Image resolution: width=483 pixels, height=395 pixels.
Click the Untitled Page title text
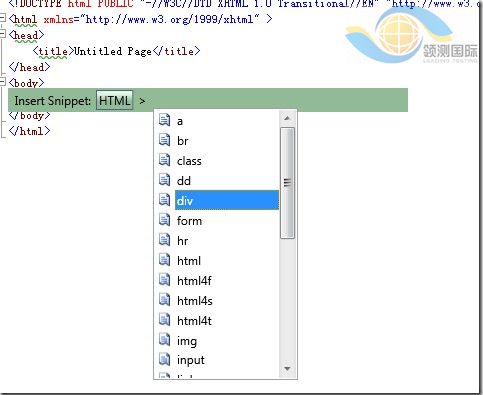(x=112, y=51)
